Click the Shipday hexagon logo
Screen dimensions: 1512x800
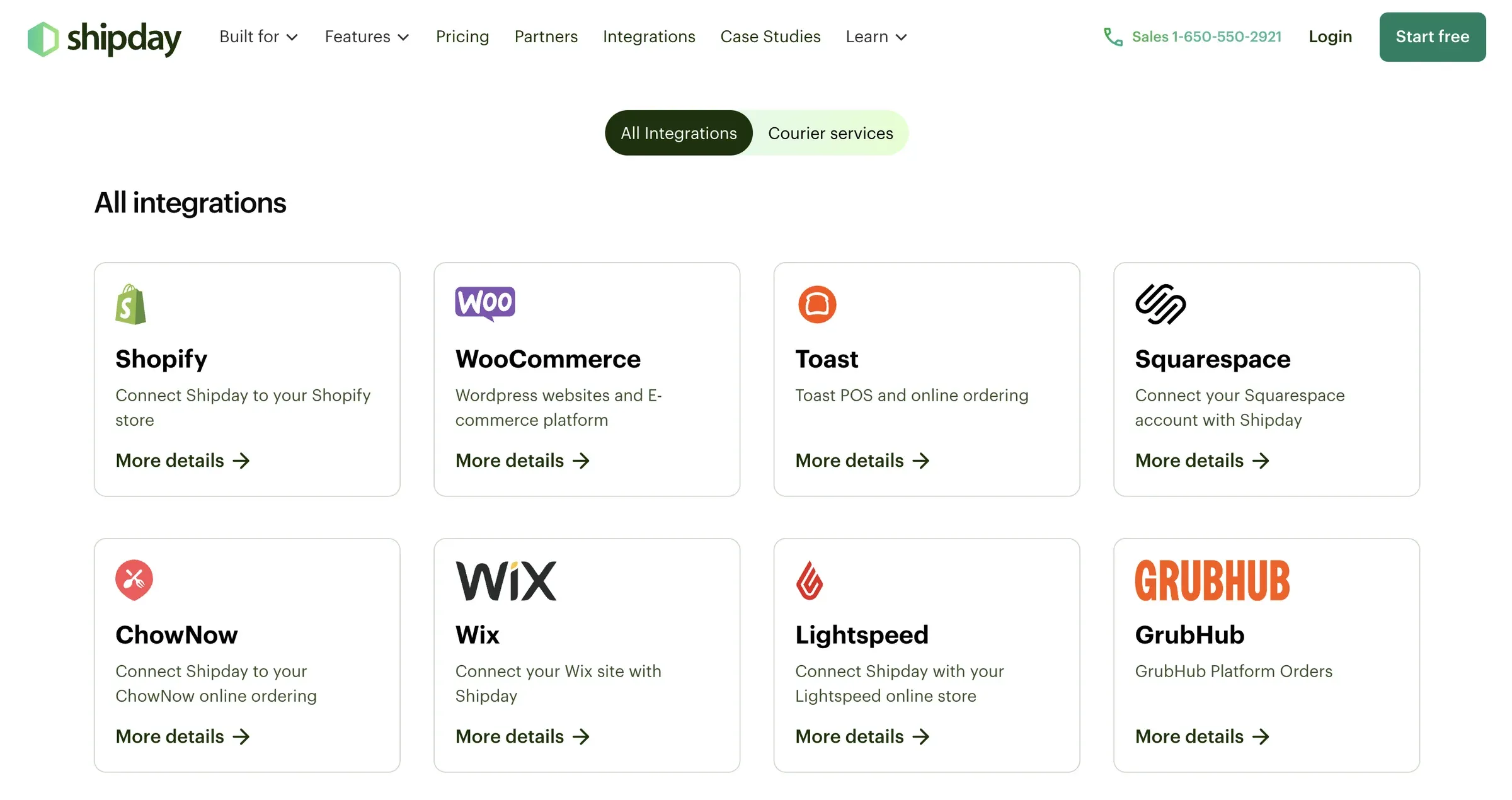(43, 38)
